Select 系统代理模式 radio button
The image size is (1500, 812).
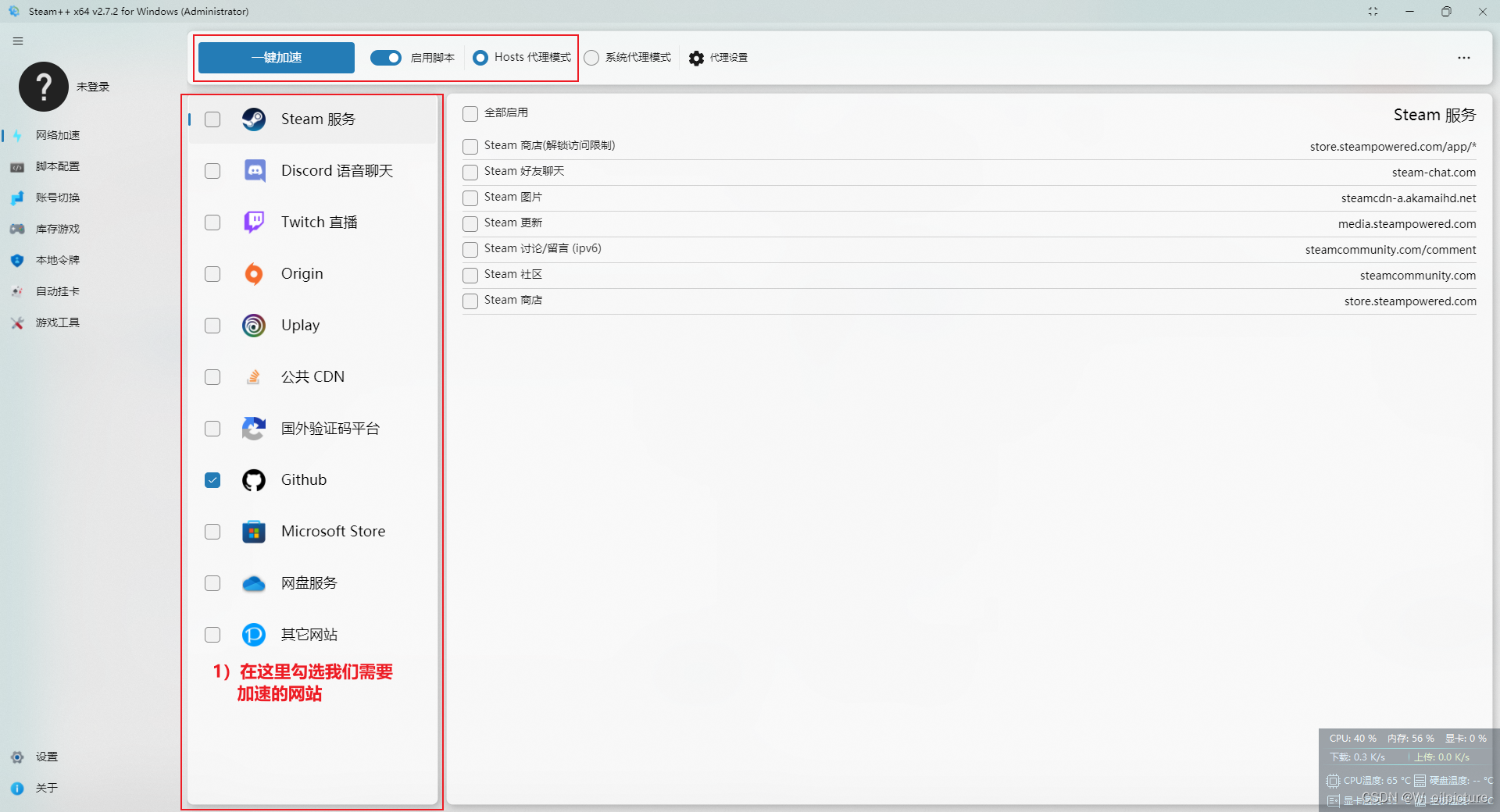(591, 58)
